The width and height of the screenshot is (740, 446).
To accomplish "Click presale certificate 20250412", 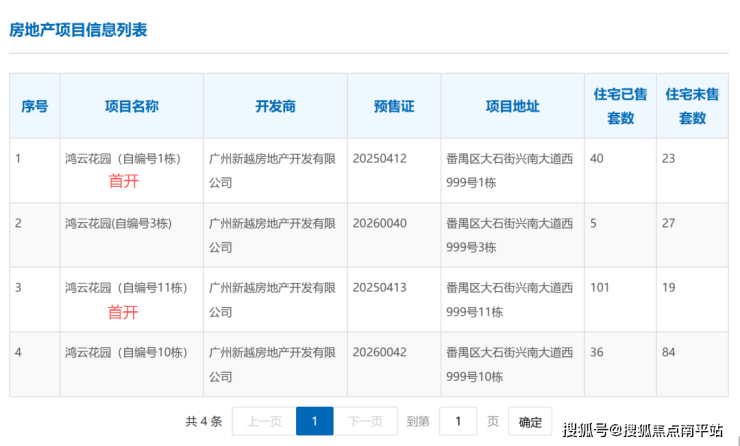I will pos(380,158).
